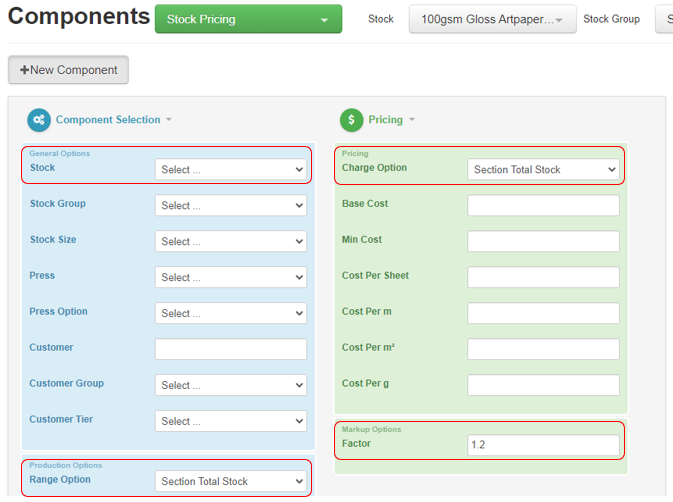The height and width of the screenshot is (502, 673).
Task: Open the Press Option select dropdown
Action: point(231,313)
